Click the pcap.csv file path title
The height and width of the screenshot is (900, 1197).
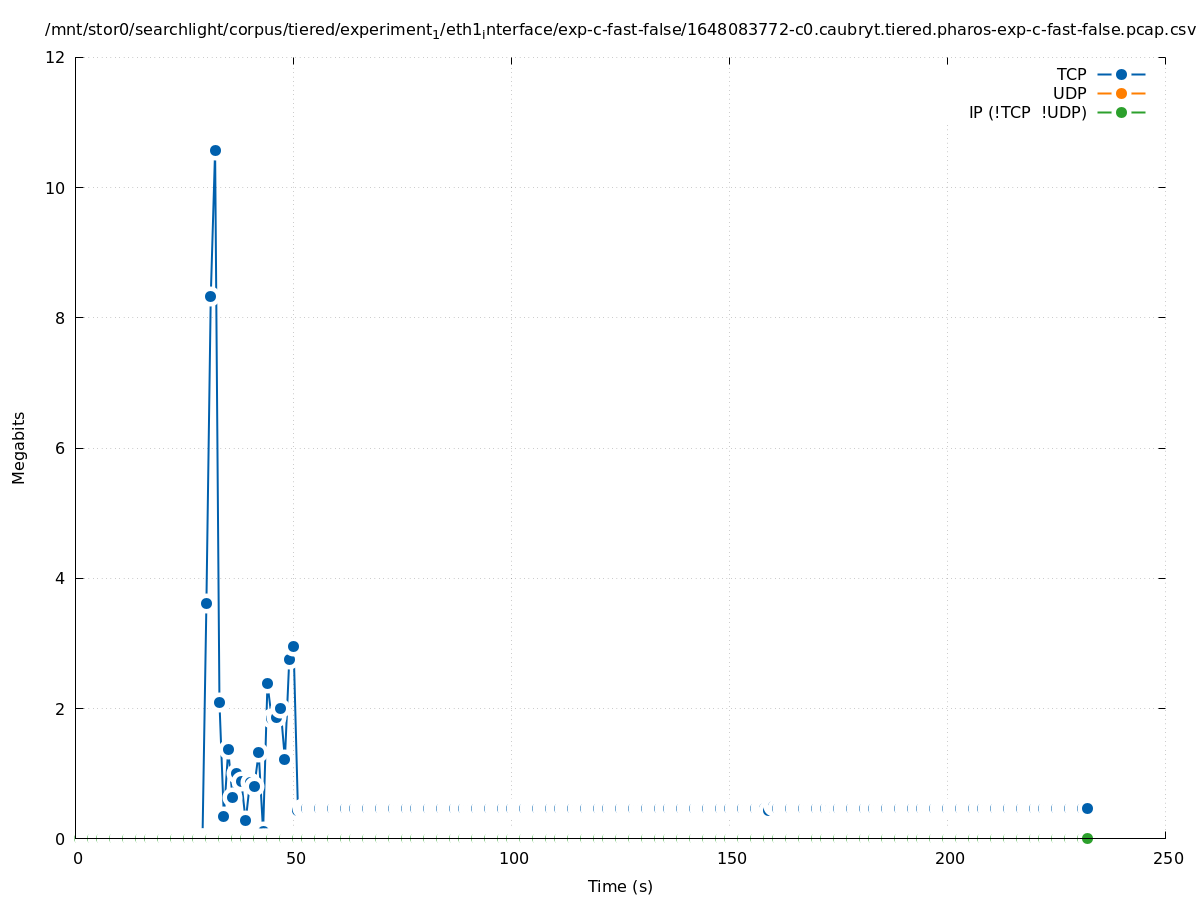[x=620, y=30]
